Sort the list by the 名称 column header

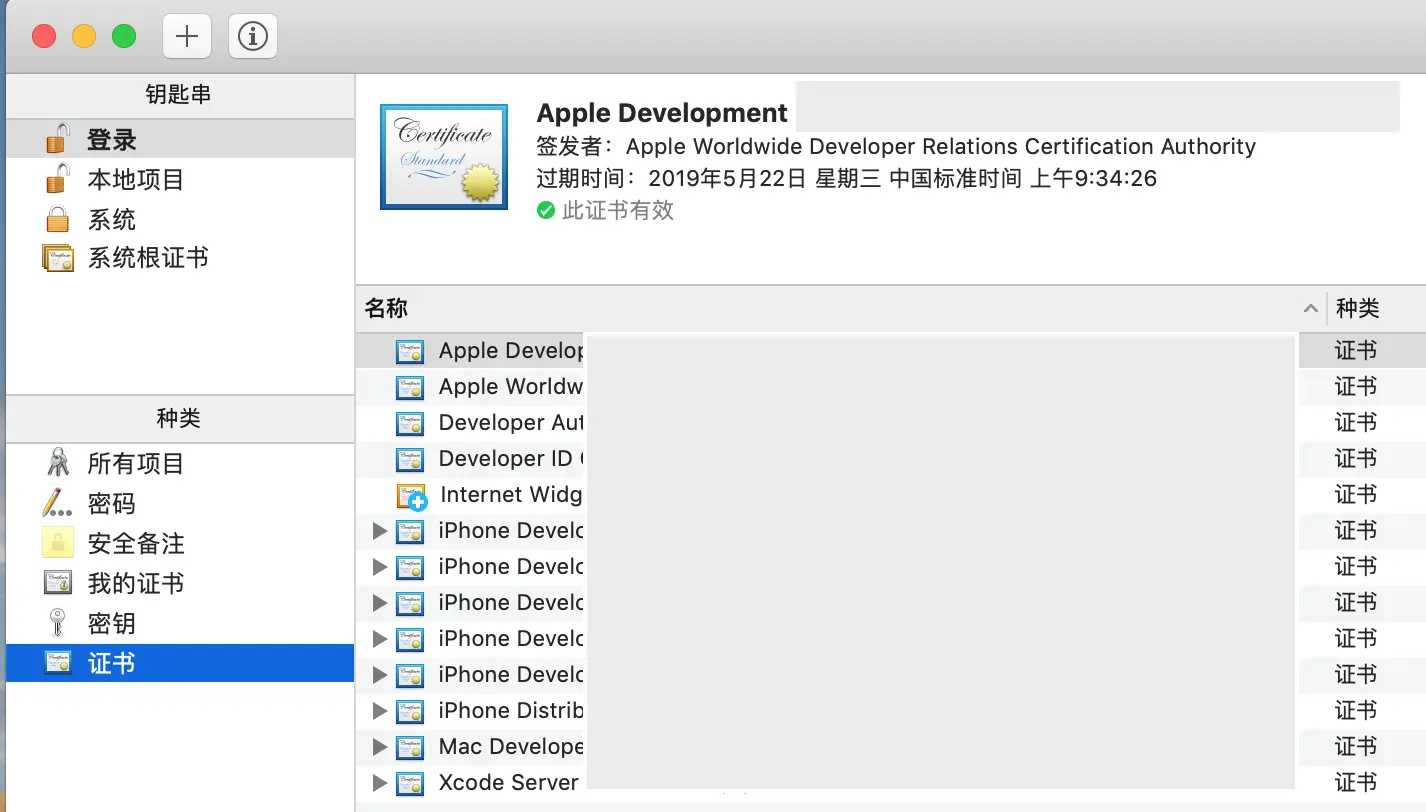tap(386, 308)
